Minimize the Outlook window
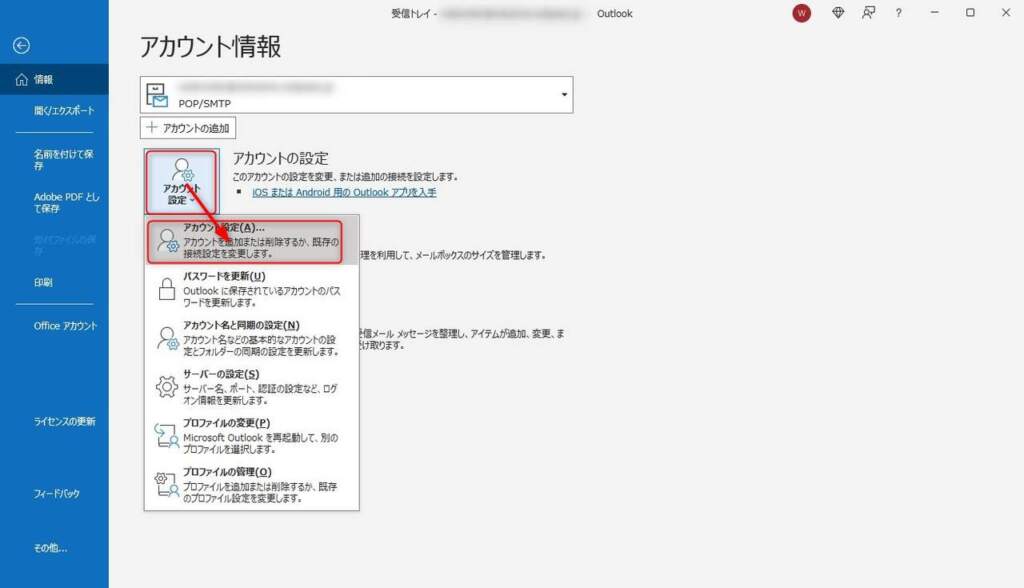This screenshot has width=1024, height=588. coord(935,12)
